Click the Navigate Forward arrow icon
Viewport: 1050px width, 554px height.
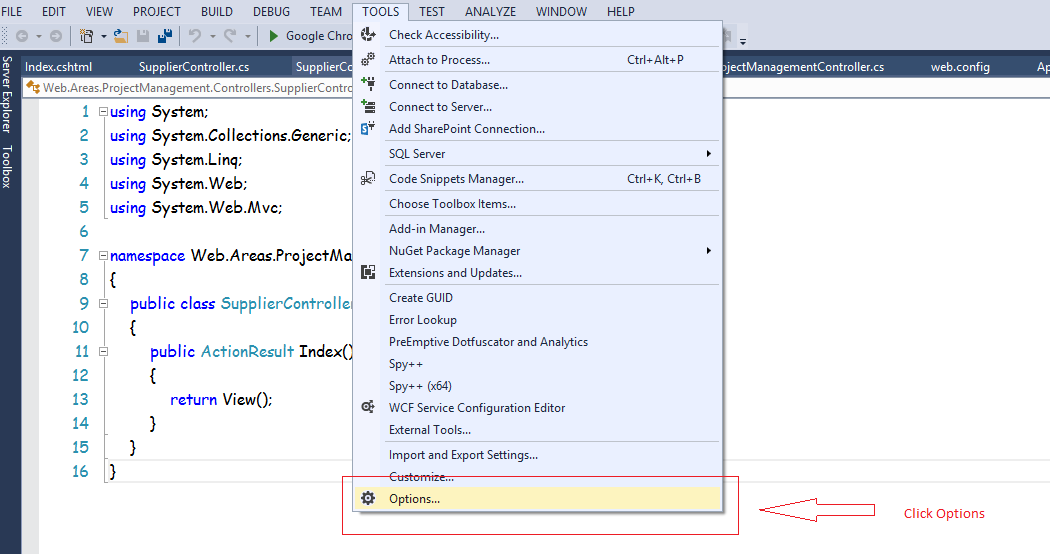point(56,36)
